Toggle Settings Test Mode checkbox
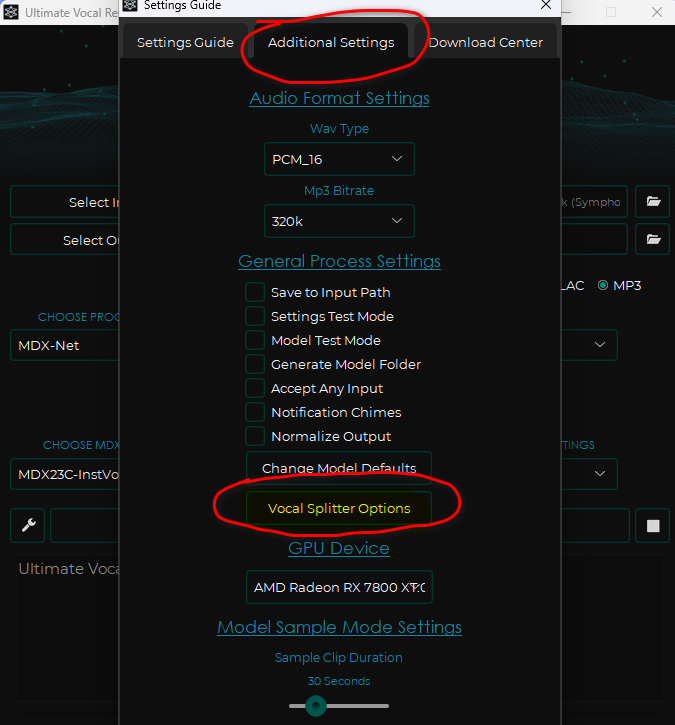675x725 pixels. (255, 316)
